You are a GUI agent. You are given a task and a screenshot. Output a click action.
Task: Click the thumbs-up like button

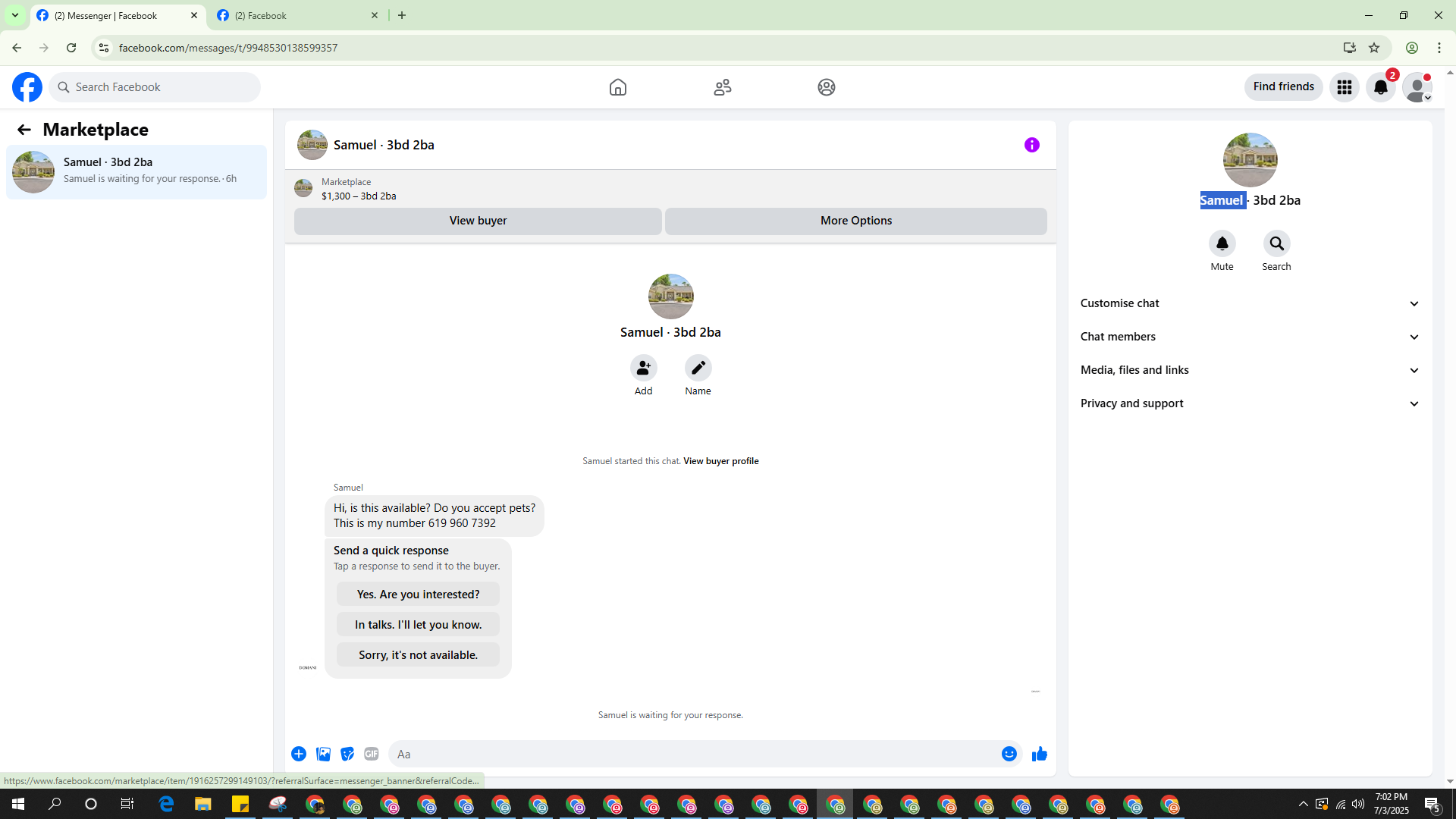pos(1039,754)
